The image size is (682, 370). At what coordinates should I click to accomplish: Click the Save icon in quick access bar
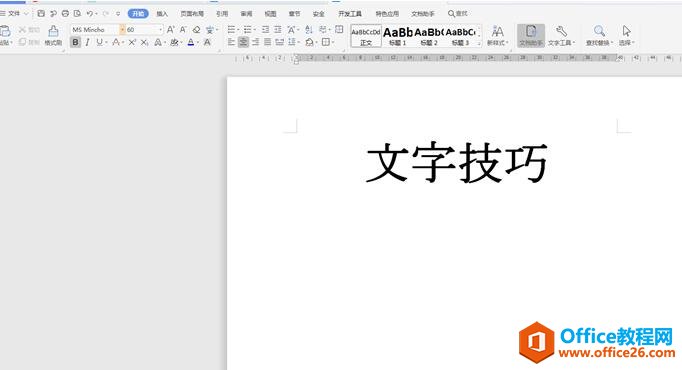41,13
